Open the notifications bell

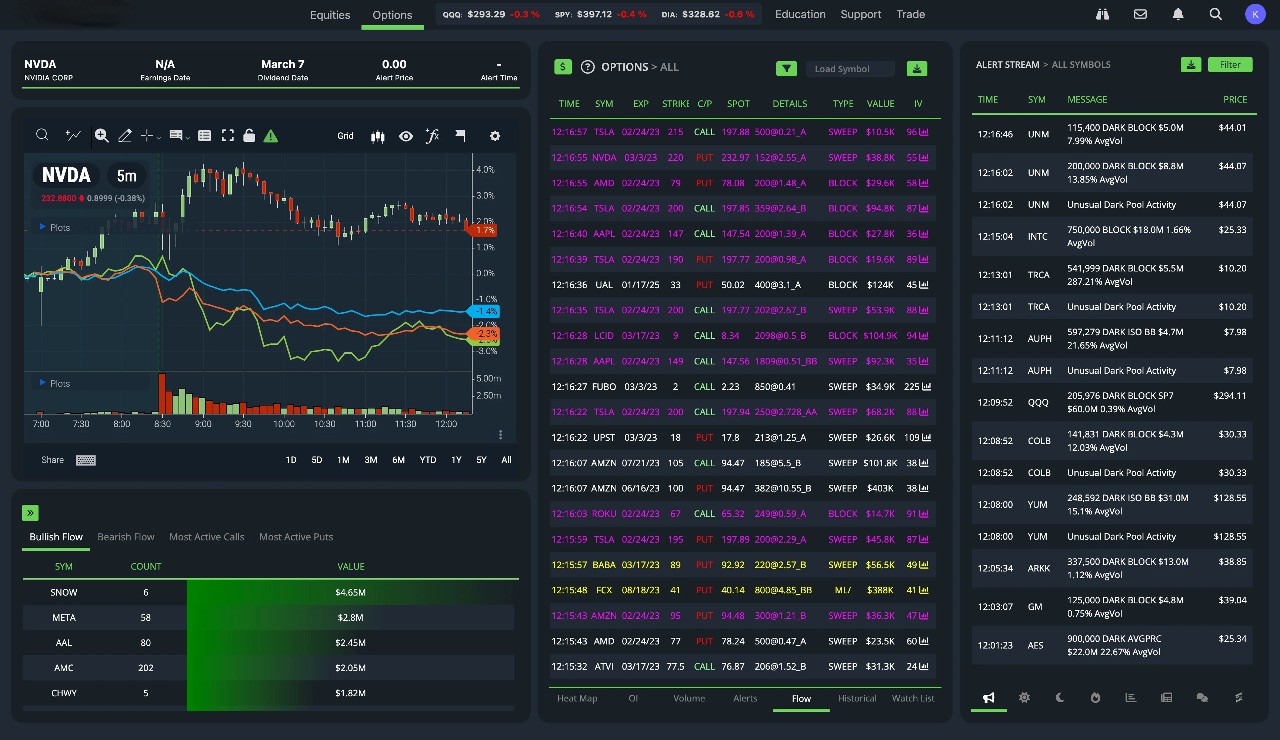tap(1178, 14)
